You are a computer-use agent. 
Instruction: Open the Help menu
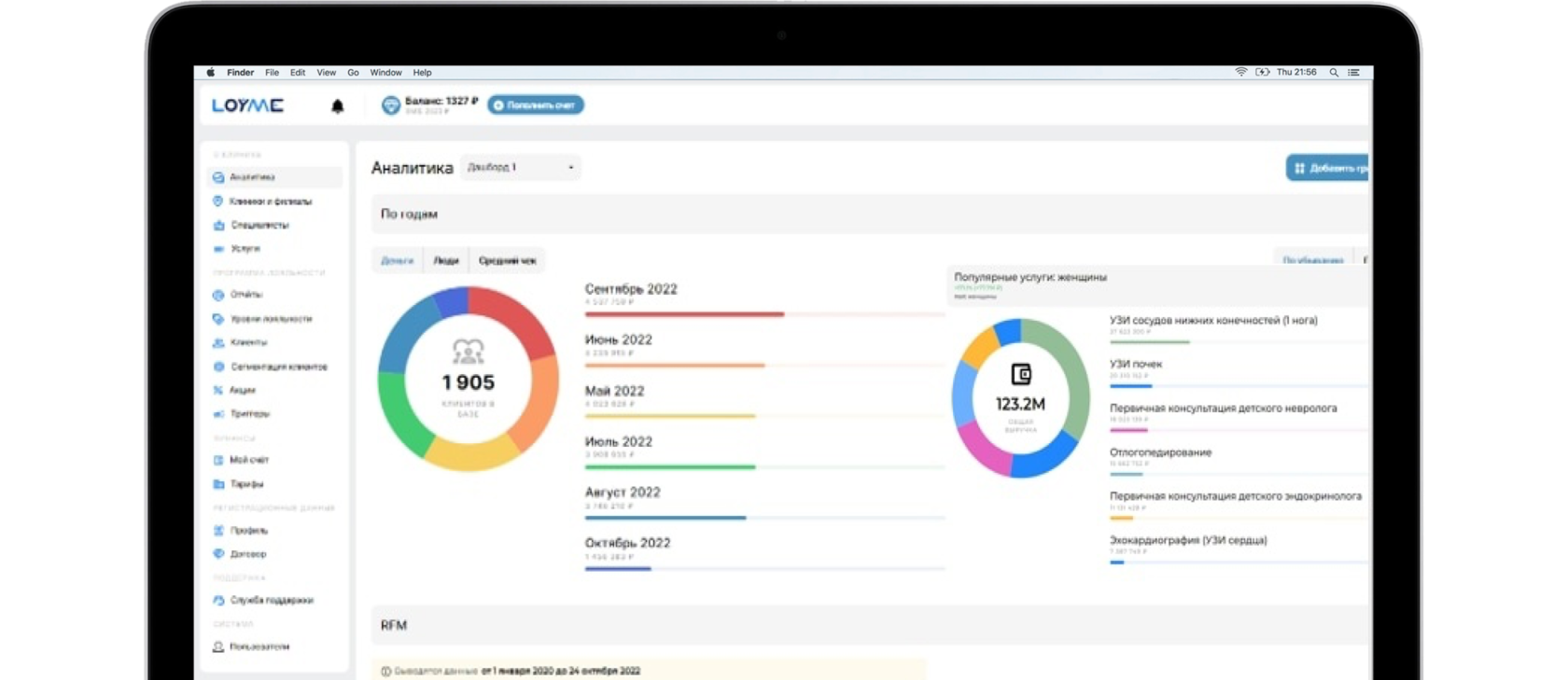click(422, 72)
